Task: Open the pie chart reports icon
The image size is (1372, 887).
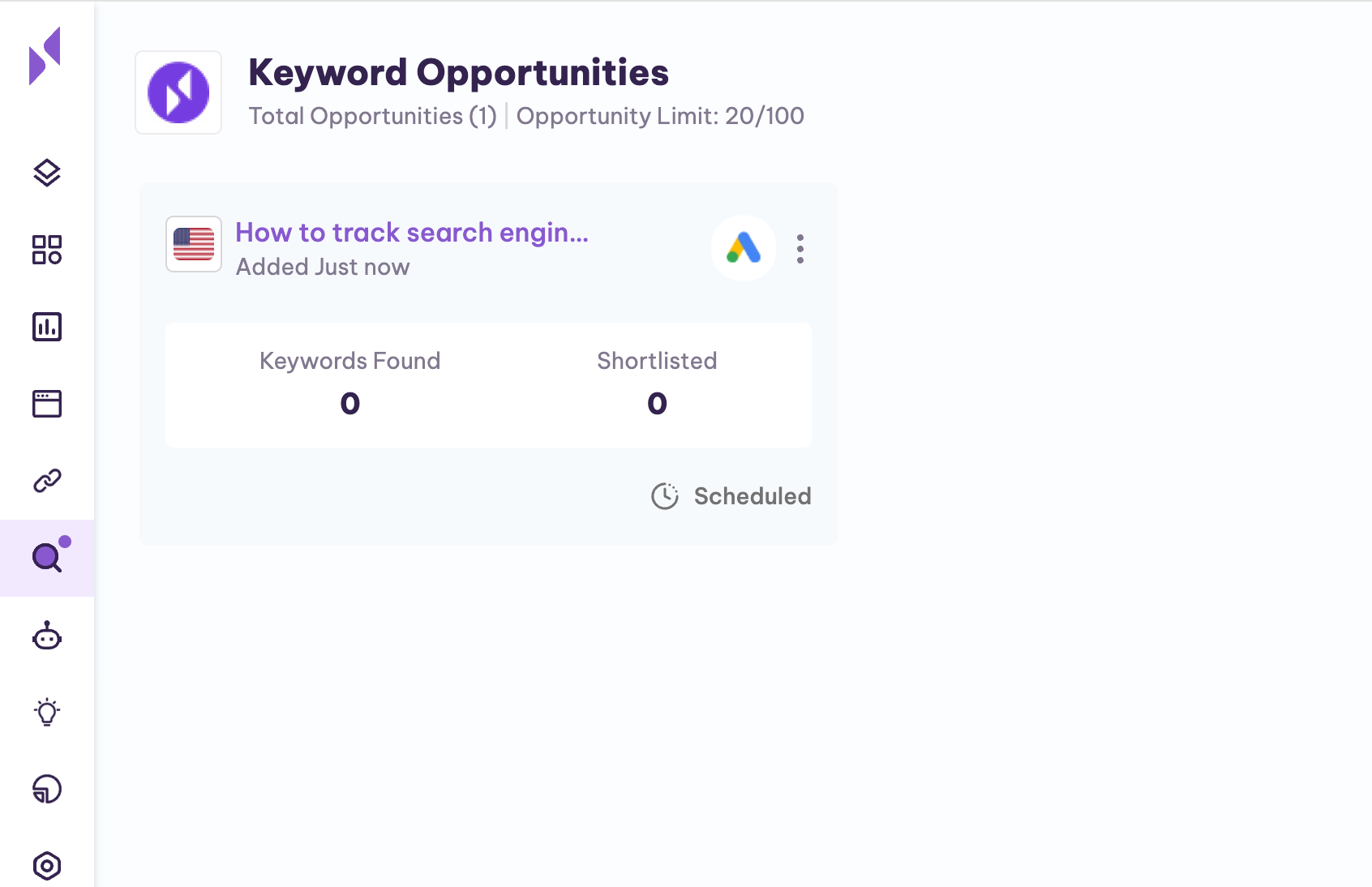Action: pos(46,788)
